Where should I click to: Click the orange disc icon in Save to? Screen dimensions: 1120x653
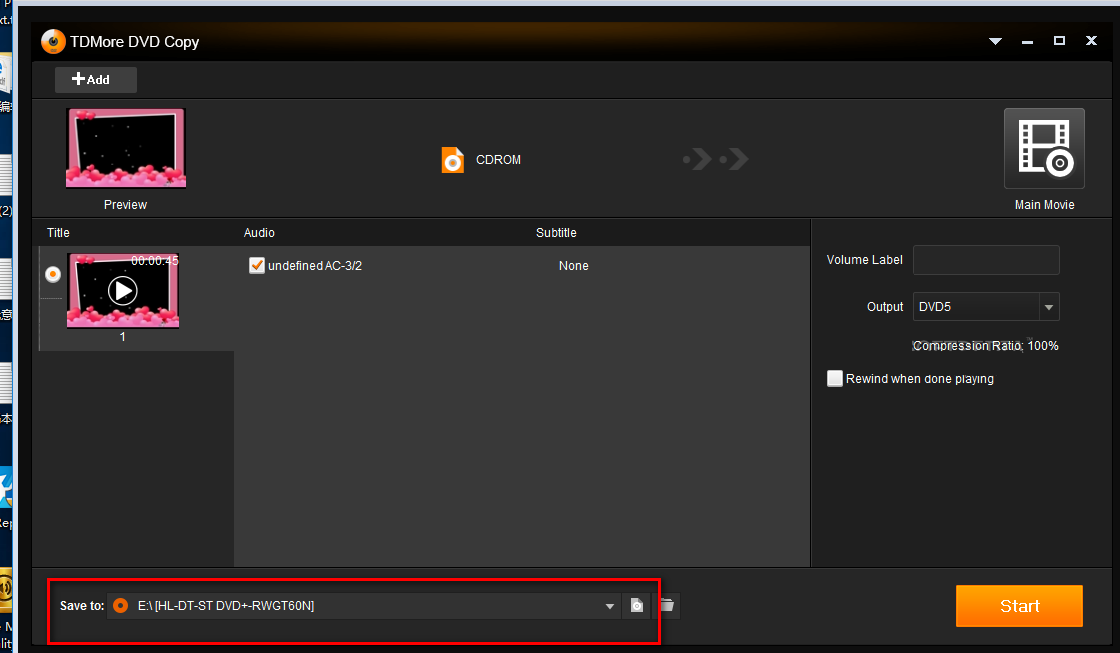pyautogui.click(x=121, y=606)
